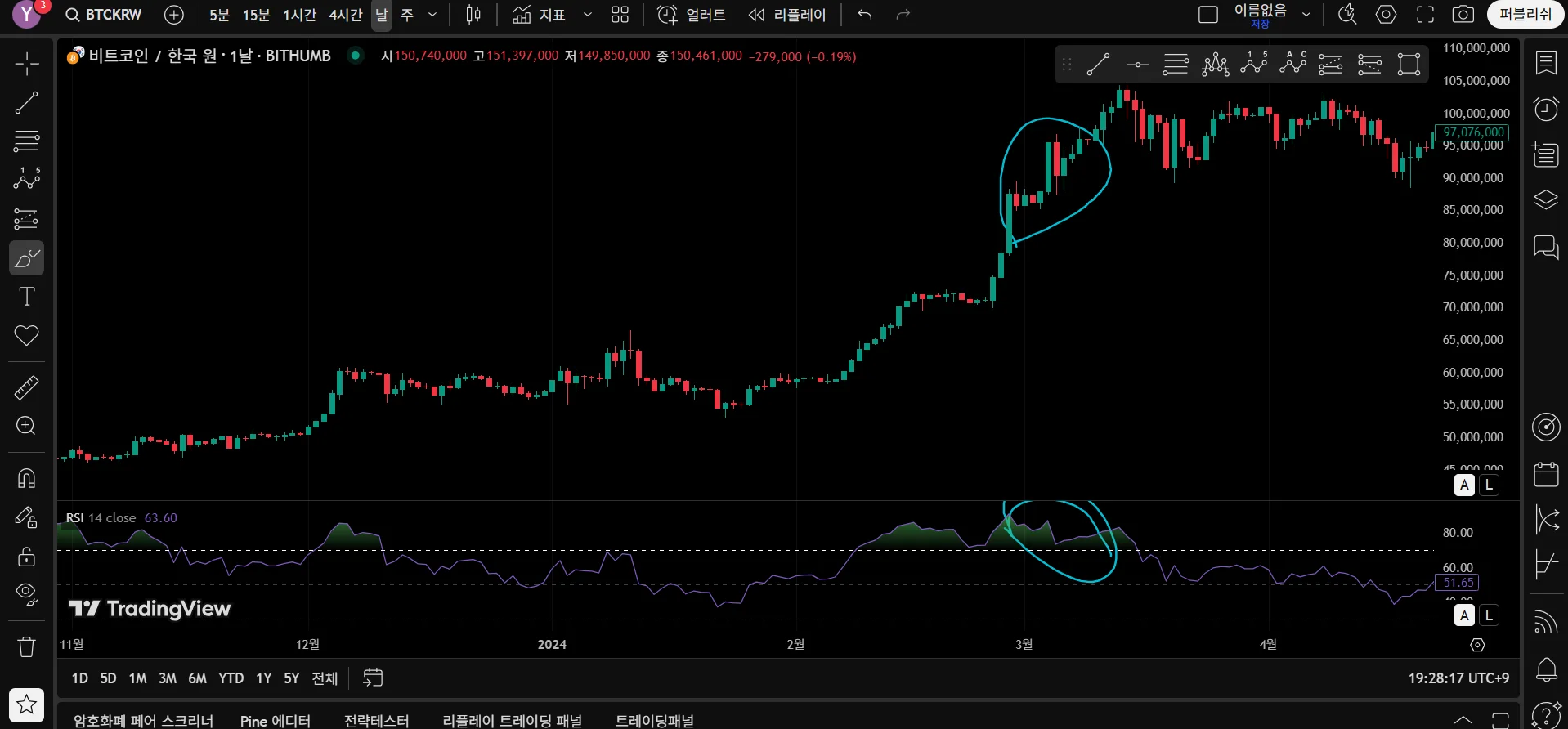The image size is (1568, 729).
Task: Toggle auto scale A on price pane
Action: click(x=1464, y=485)
